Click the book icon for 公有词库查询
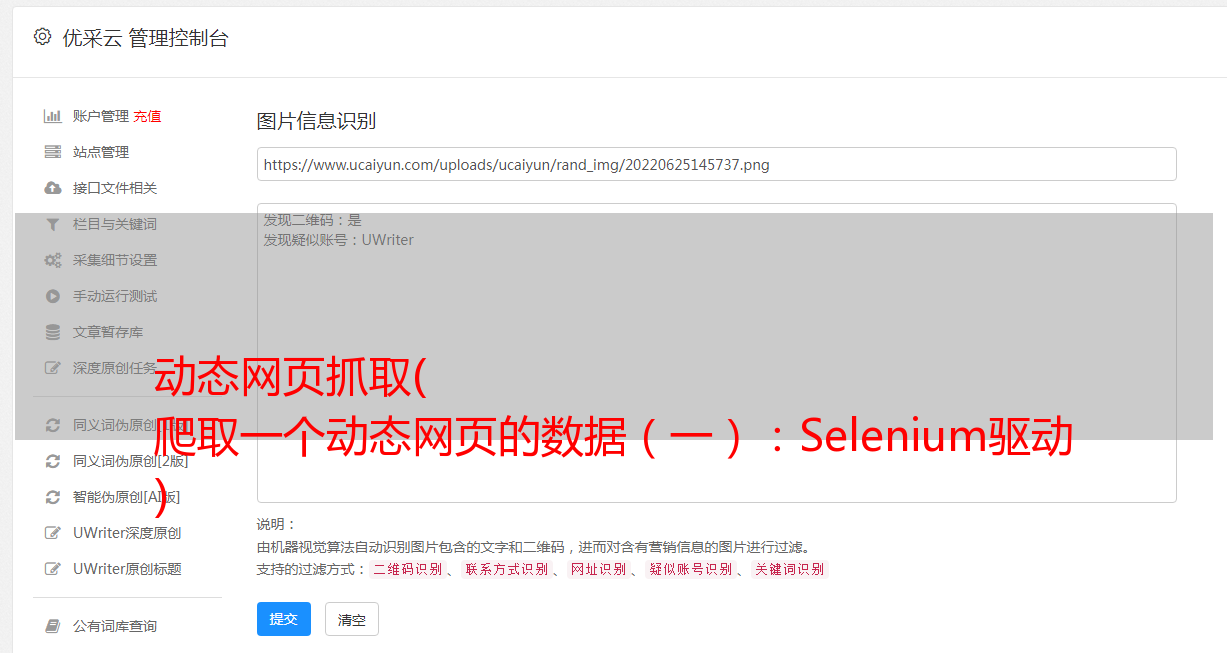 pyautogui.click(x=53, y=626)
